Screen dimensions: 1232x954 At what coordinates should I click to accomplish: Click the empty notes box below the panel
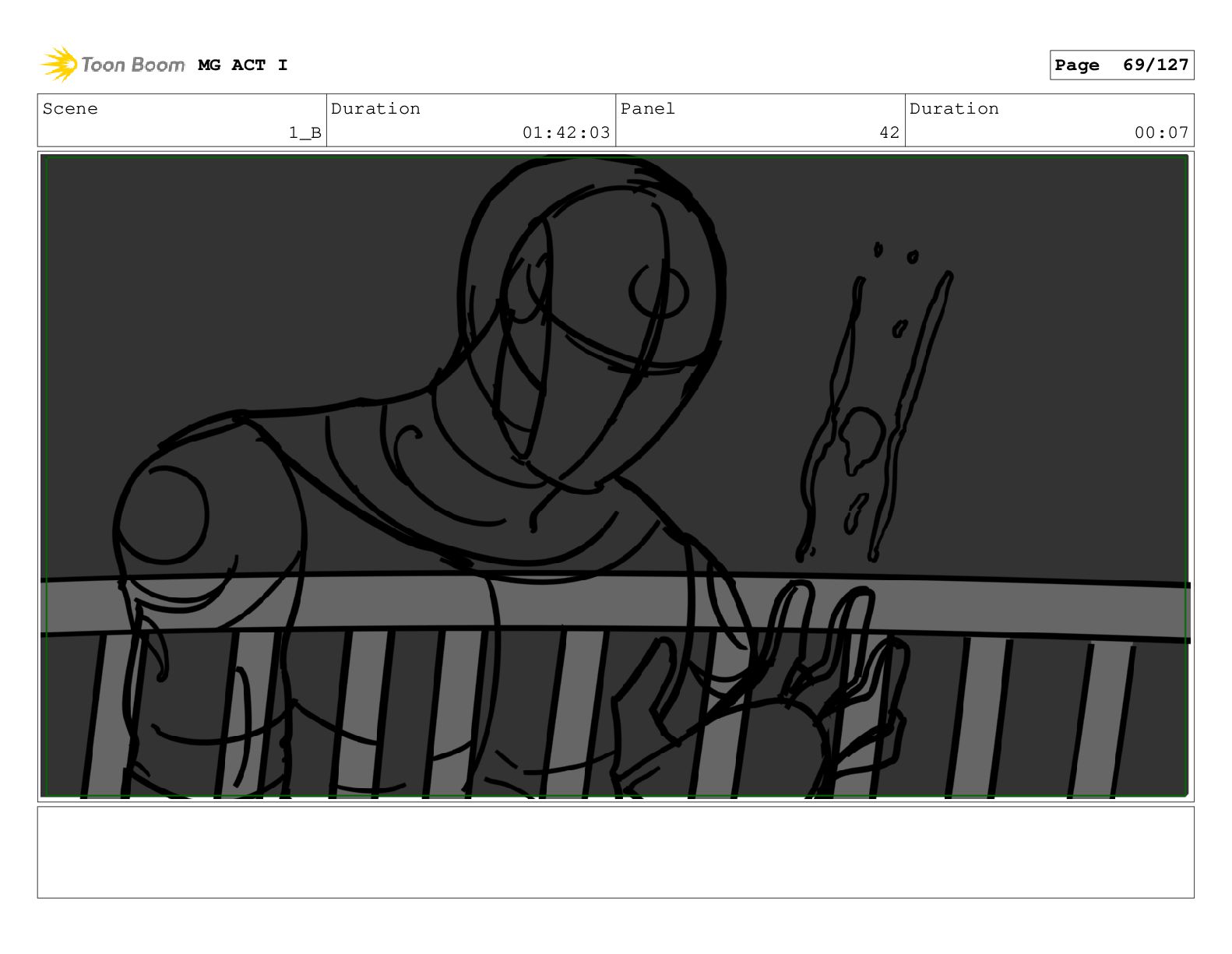coord(615,852)
